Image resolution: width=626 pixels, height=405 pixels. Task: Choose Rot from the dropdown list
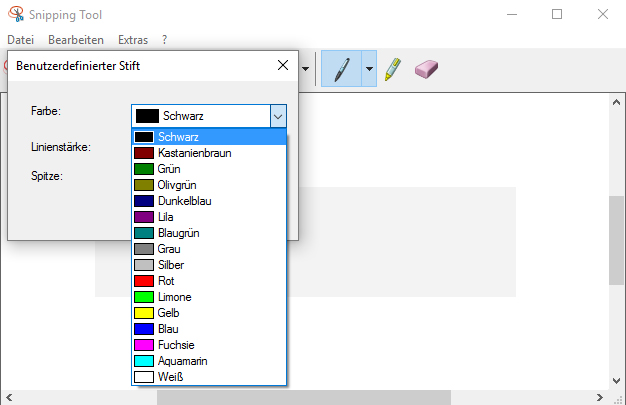coord(209,281)
